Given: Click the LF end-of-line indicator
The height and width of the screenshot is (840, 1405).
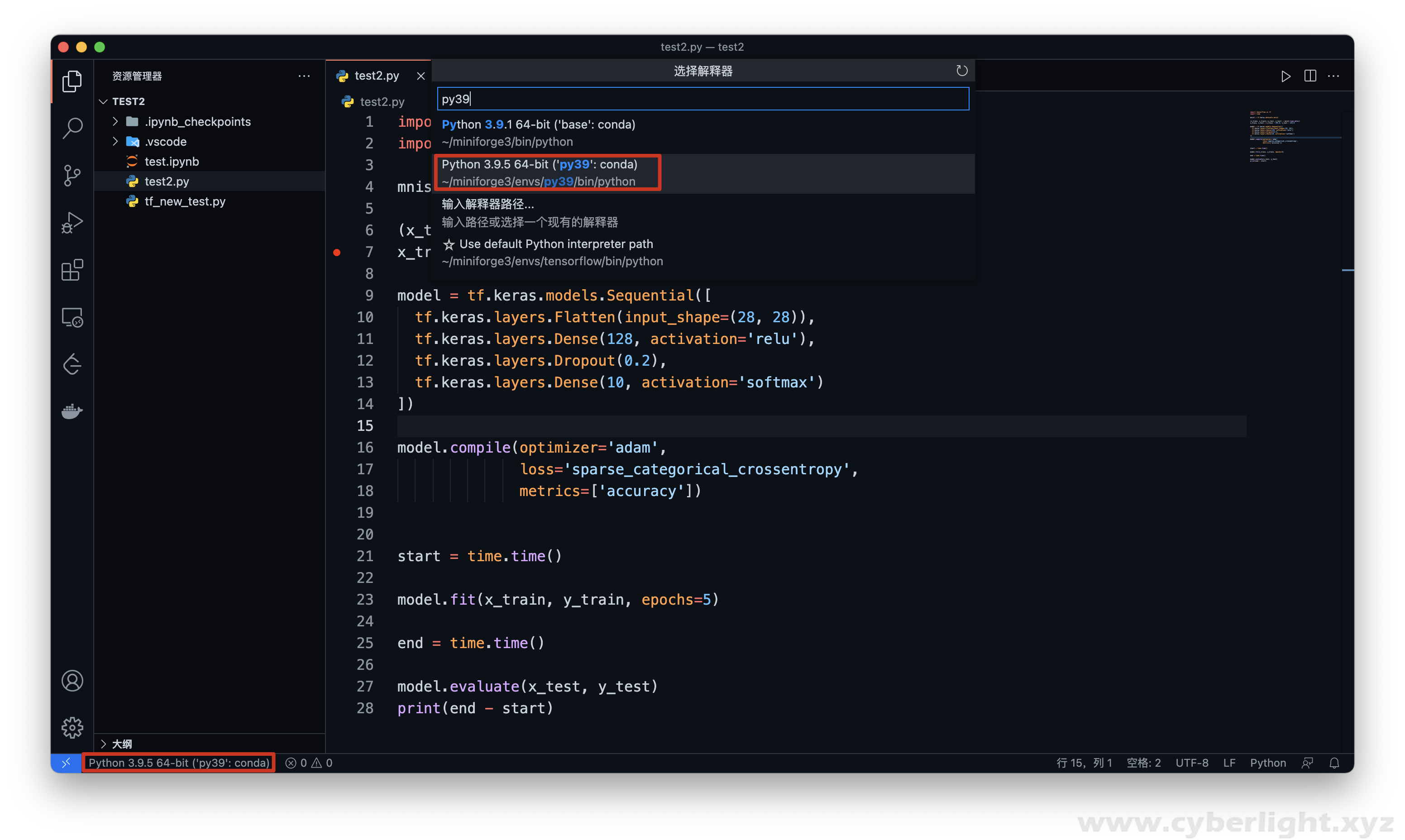Looking at the screenshot, I should tap(1229, 763).
